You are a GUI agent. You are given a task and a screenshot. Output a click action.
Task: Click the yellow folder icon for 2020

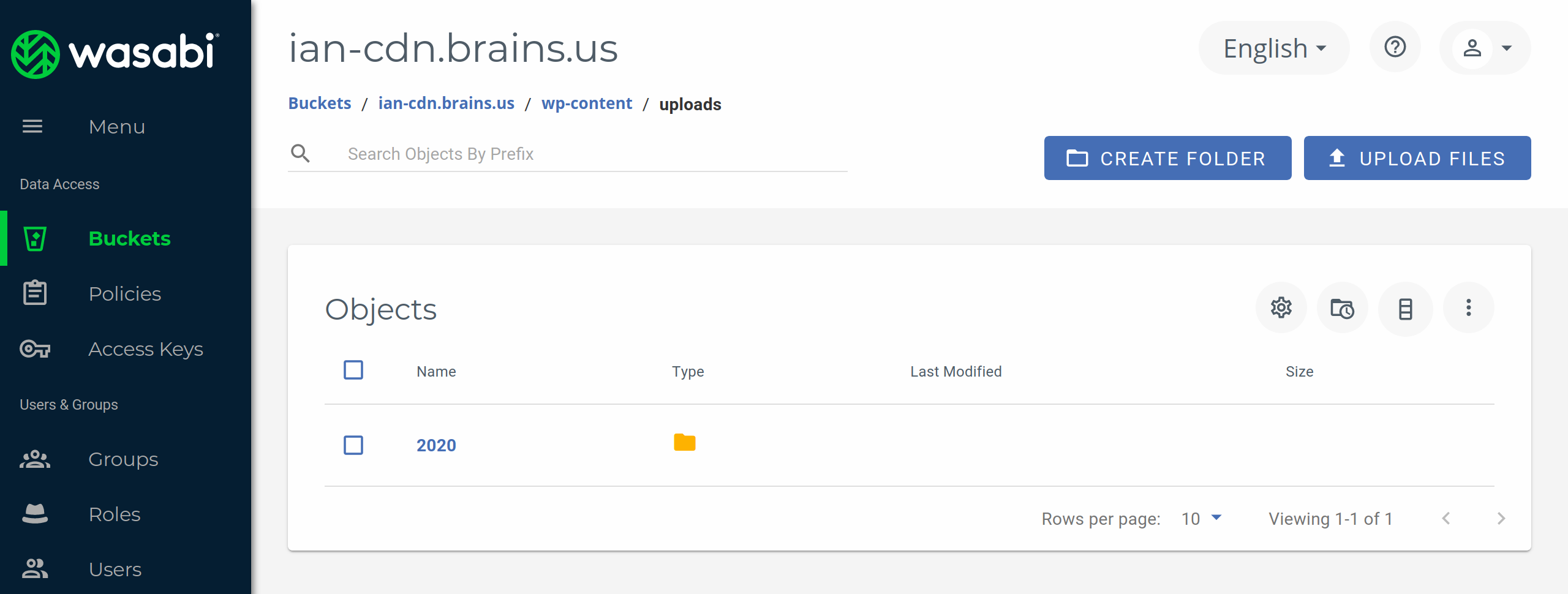(684, 443)
